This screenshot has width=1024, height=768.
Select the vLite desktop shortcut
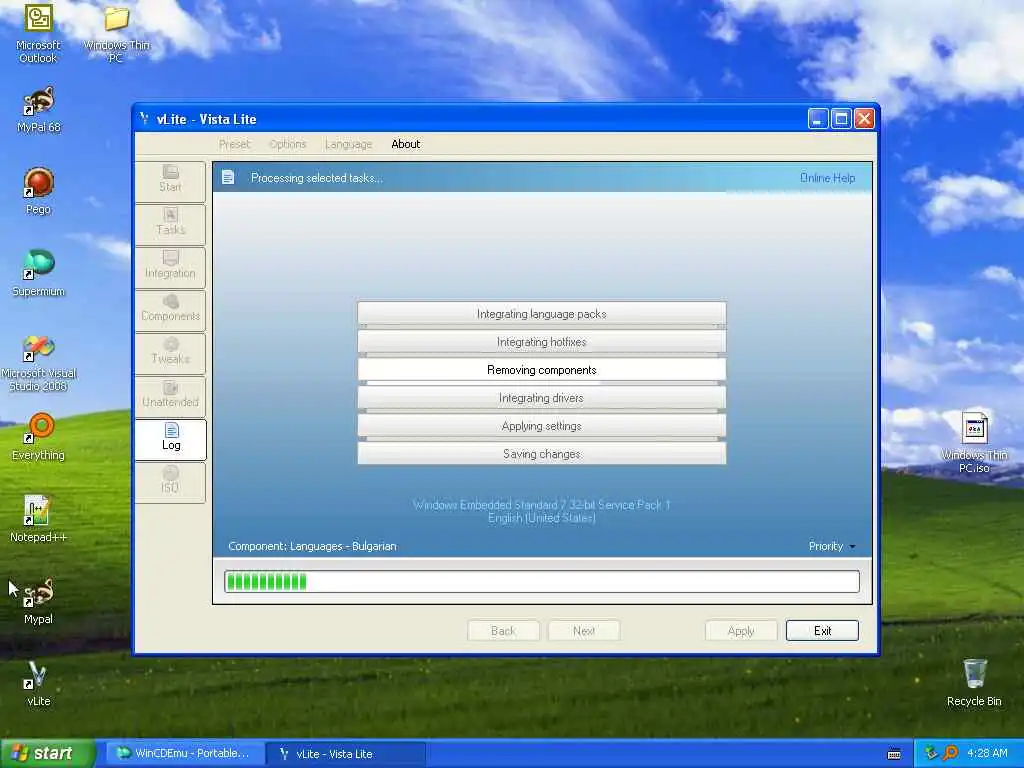(39, 684)
